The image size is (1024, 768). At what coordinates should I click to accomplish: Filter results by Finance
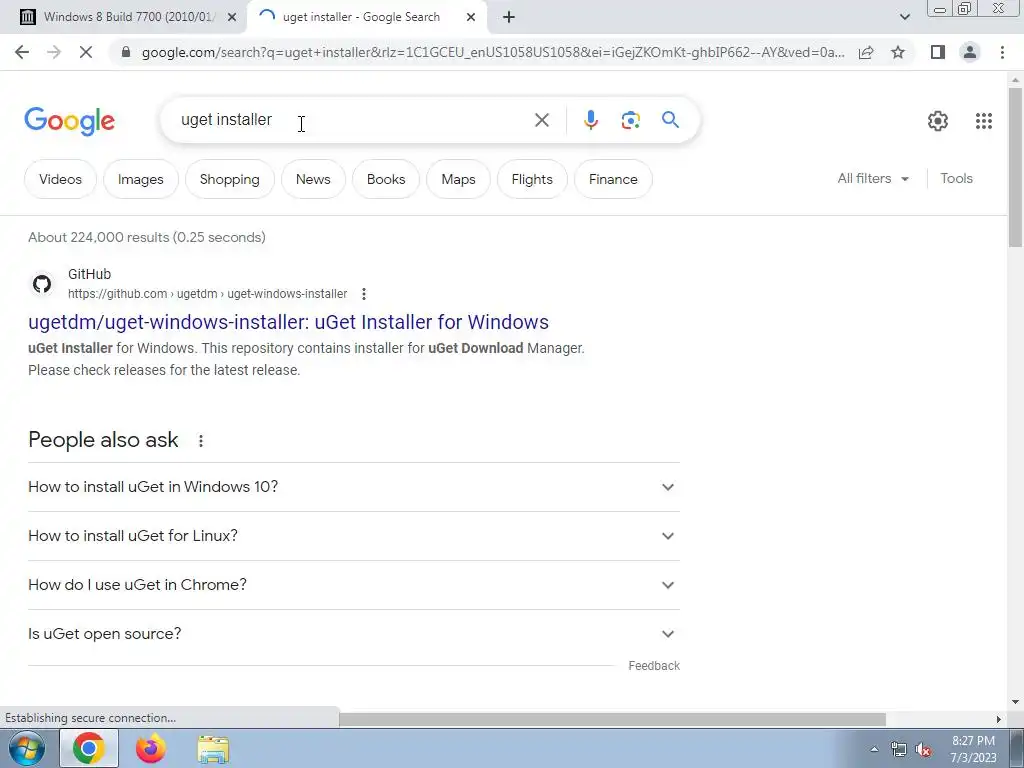click(x=613, y=179)
